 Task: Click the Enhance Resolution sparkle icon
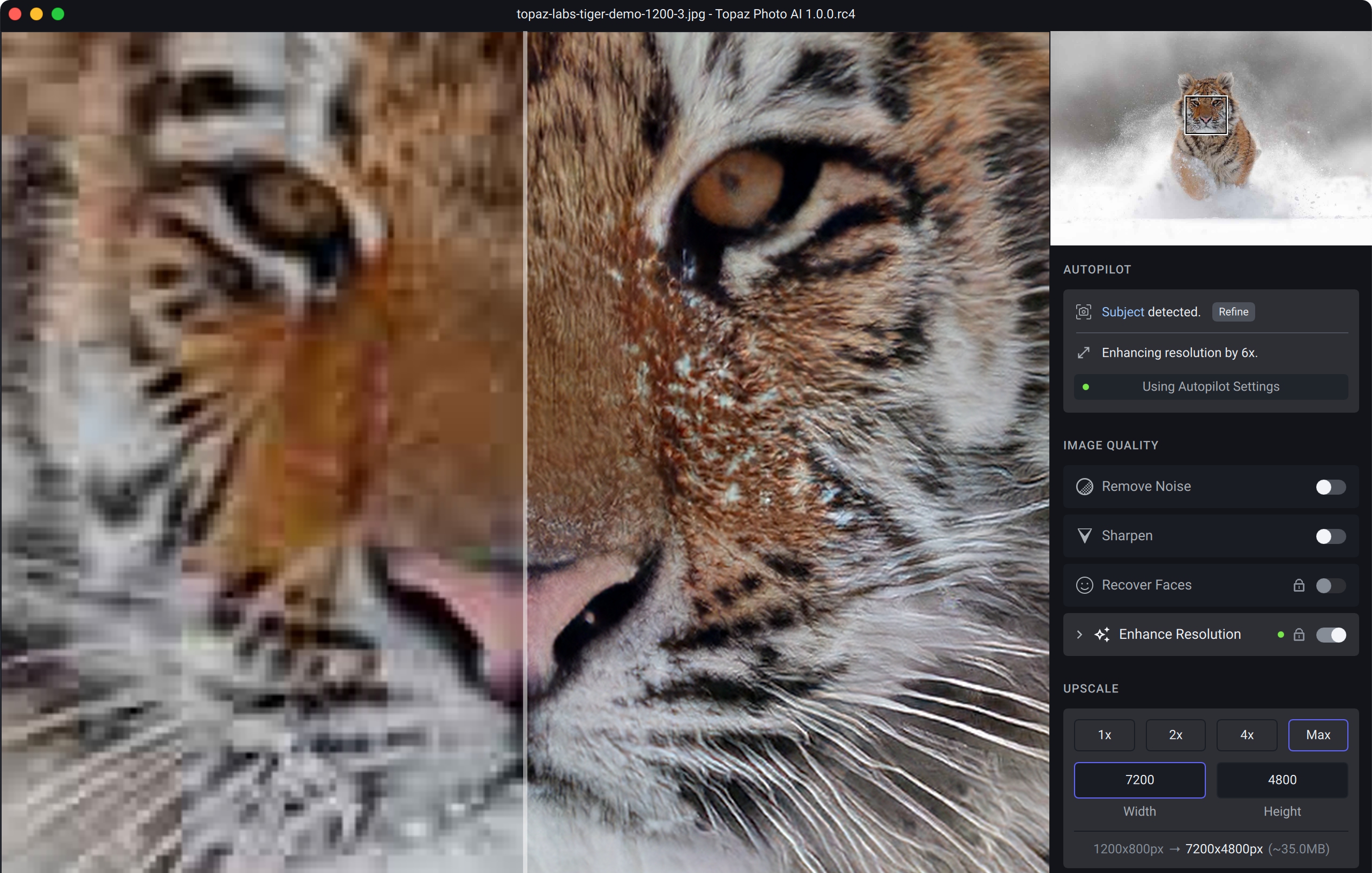pyautogui.click(x=1102, y=634)
